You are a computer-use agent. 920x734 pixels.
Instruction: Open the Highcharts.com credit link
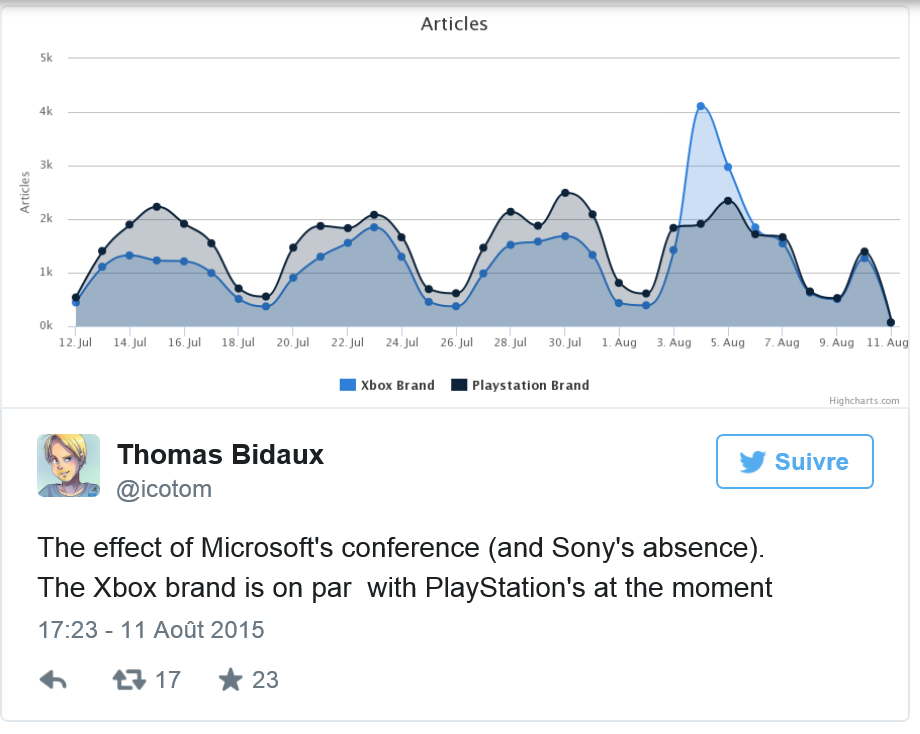[864, 401]
